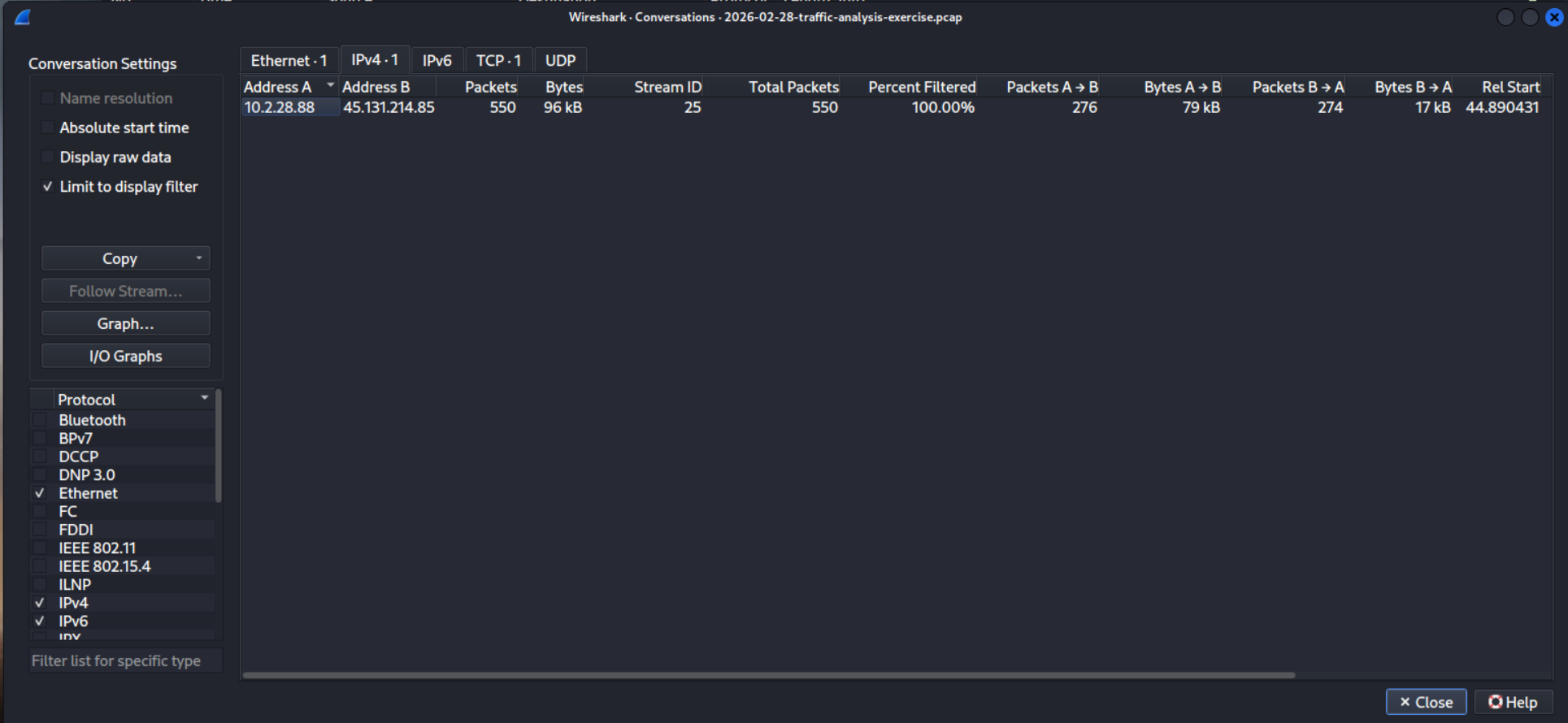Open I/O Graphs

(x=126, y=356)
